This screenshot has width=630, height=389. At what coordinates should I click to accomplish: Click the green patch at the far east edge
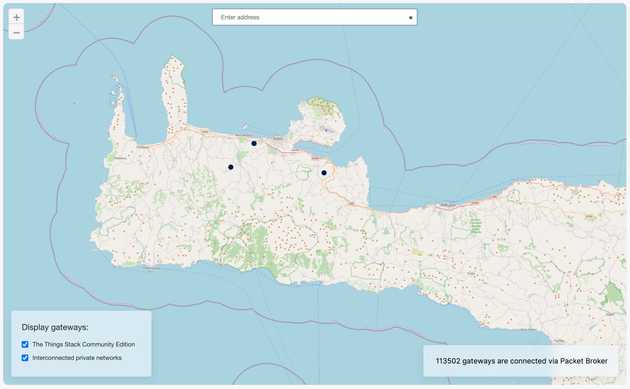point(613,296)
